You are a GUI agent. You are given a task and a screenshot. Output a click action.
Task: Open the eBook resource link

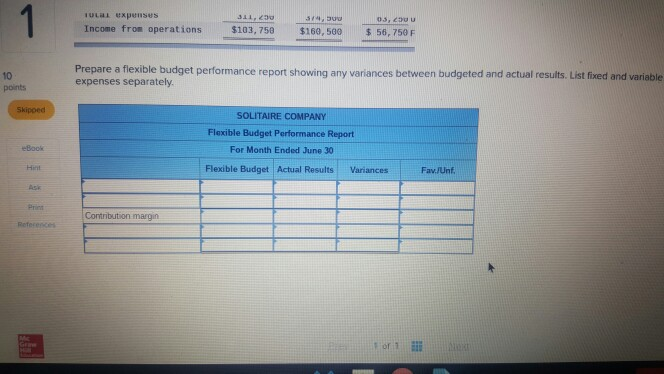coord(33,148)
